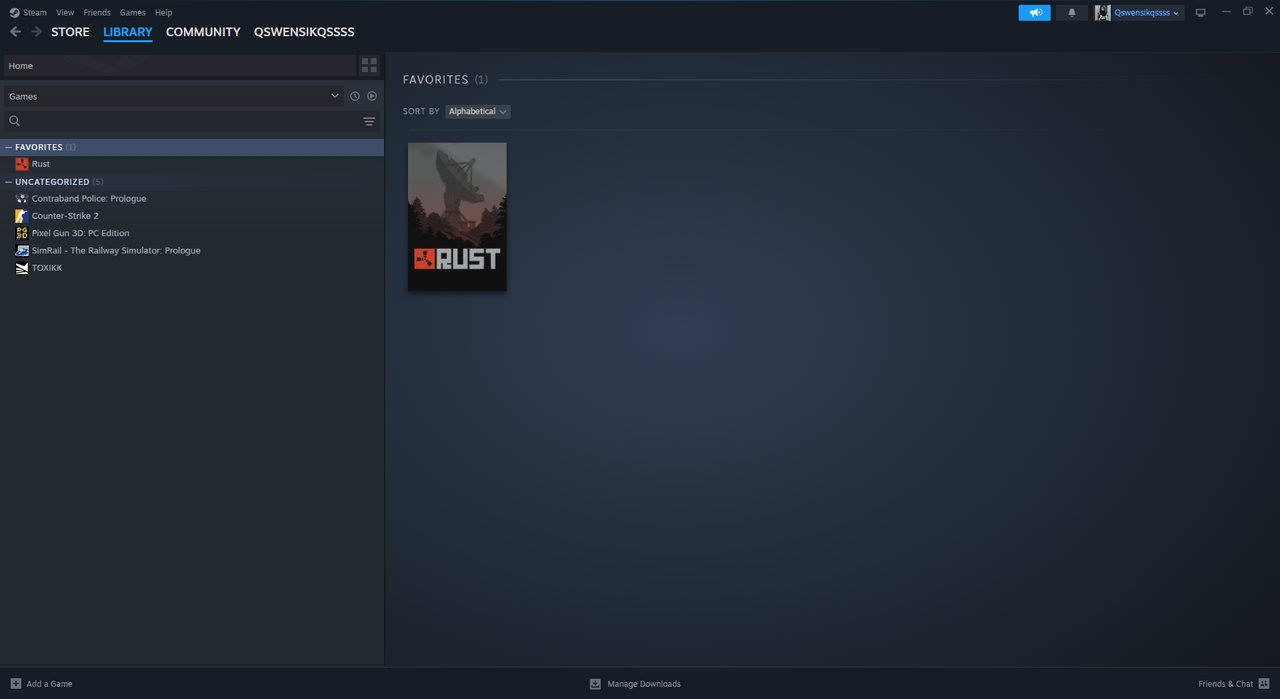Switch to the COMMUNITY tab
Screen dimensions: 1280x699
203,32
